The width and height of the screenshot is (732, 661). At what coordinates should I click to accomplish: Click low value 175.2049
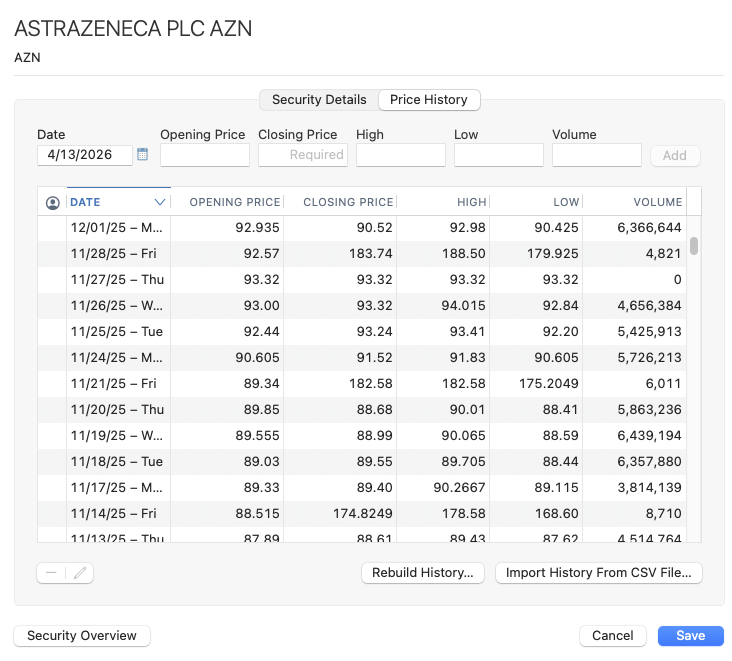tap(549, 383)
